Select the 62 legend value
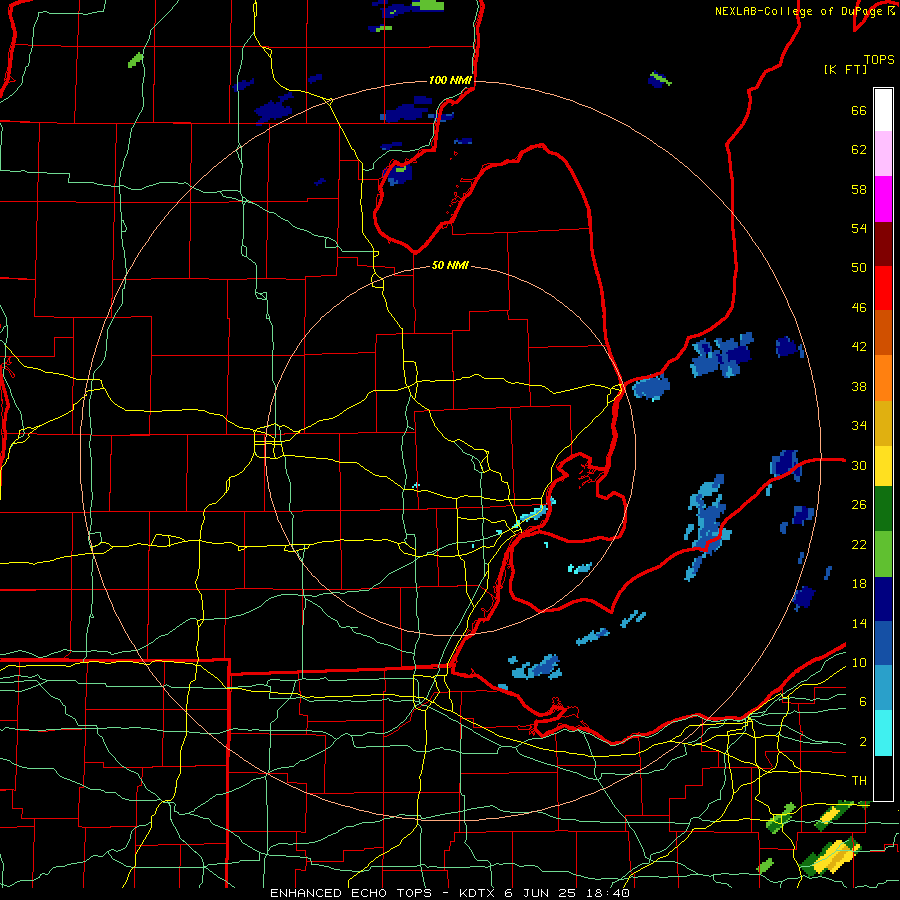The image size is (900, 900). [x=859, y=150]
